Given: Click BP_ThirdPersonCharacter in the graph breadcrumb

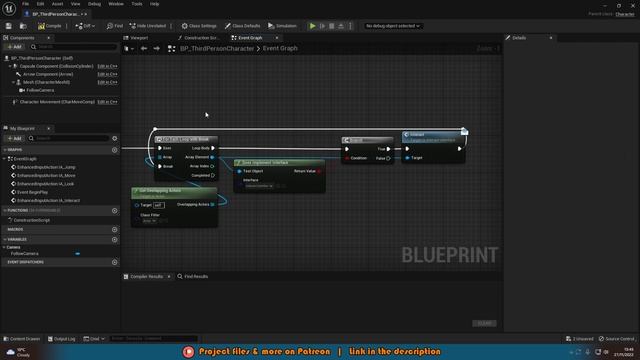Looking at the screenshot, I should [217, 49].
